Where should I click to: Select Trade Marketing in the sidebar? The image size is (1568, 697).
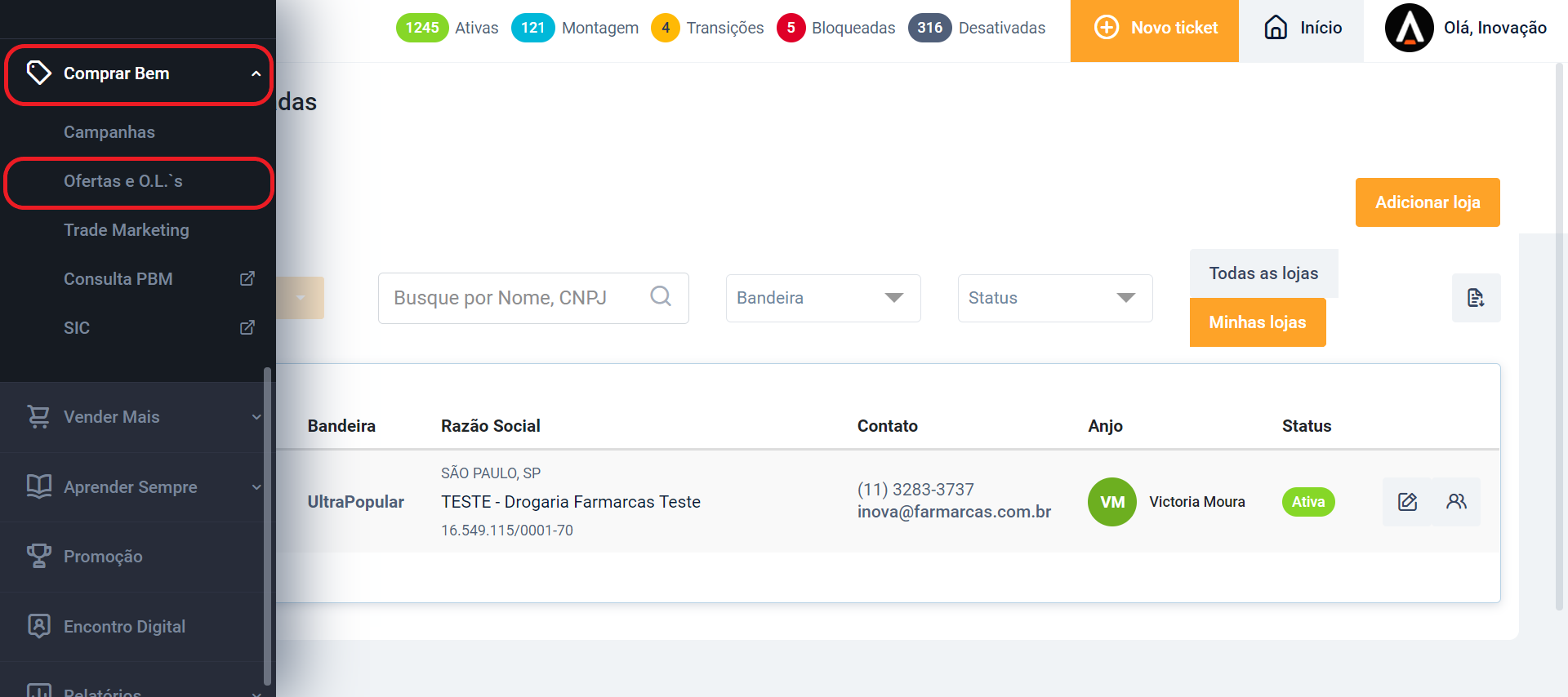[127, 230]
